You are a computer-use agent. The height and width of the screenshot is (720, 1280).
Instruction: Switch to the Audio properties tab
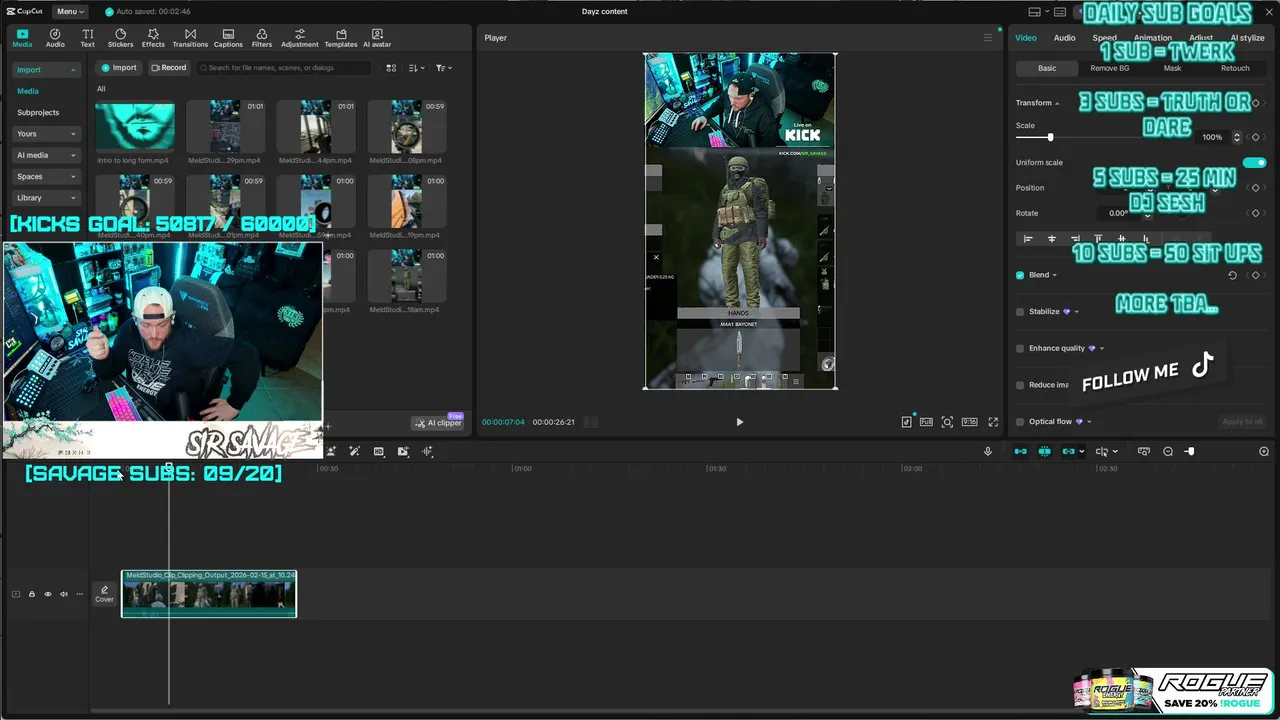[1064, 38]
